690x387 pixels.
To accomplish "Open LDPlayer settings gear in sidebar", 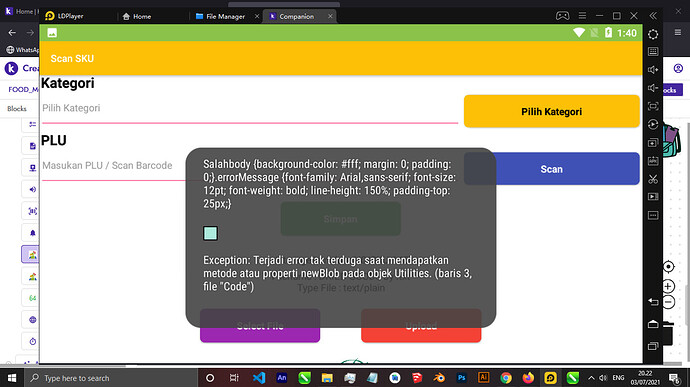I will click(653, 34).
